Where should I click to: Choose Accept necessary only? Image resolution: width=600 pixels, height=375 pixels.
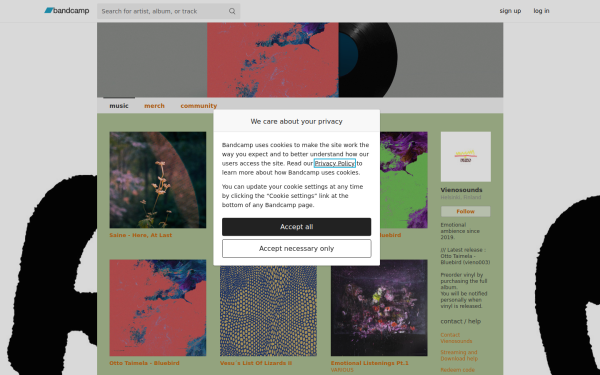coord(297,249)
